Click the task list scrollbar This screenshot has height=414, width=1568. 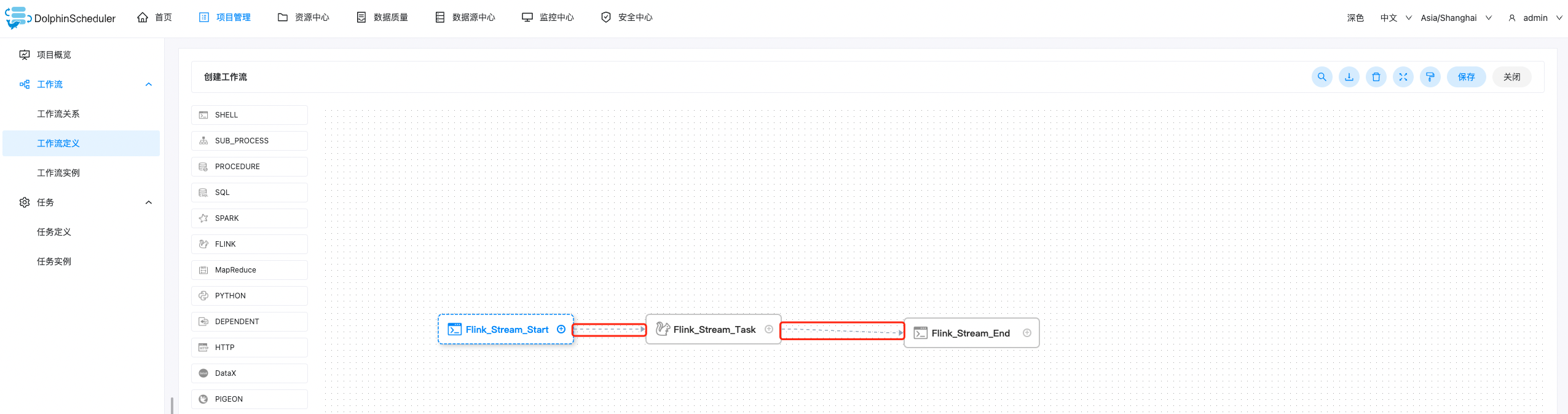point(172,405)
